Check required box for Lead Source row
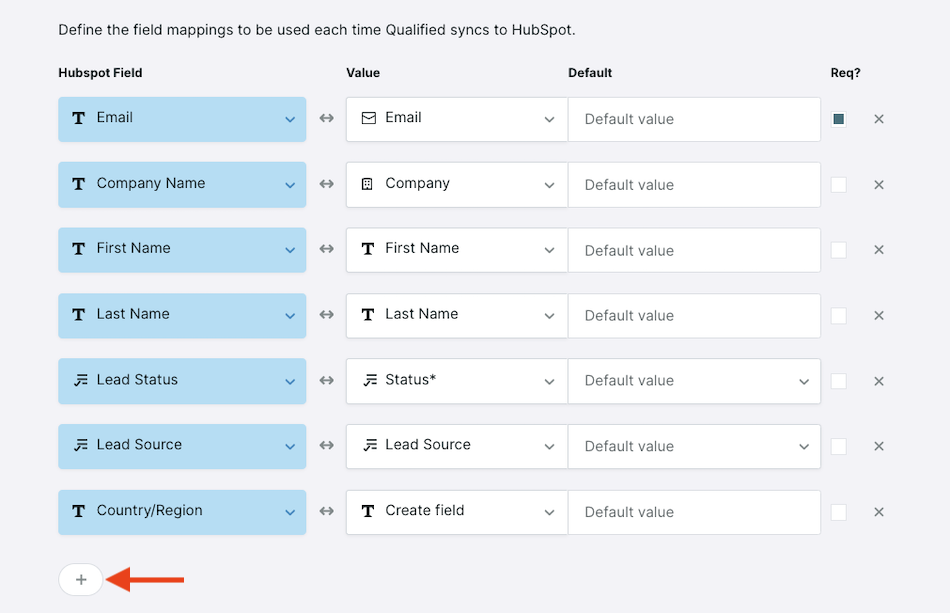Image resolution: width=950 pixels, height=613 pixels. [839, 446]
